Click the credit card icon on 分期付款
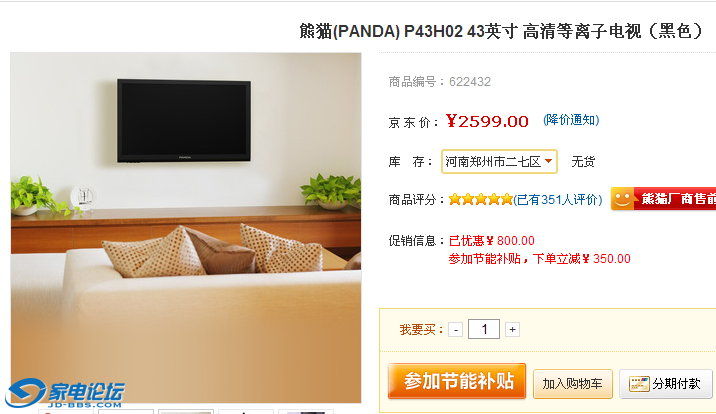 pyautogui.click(x=639, y=384)
